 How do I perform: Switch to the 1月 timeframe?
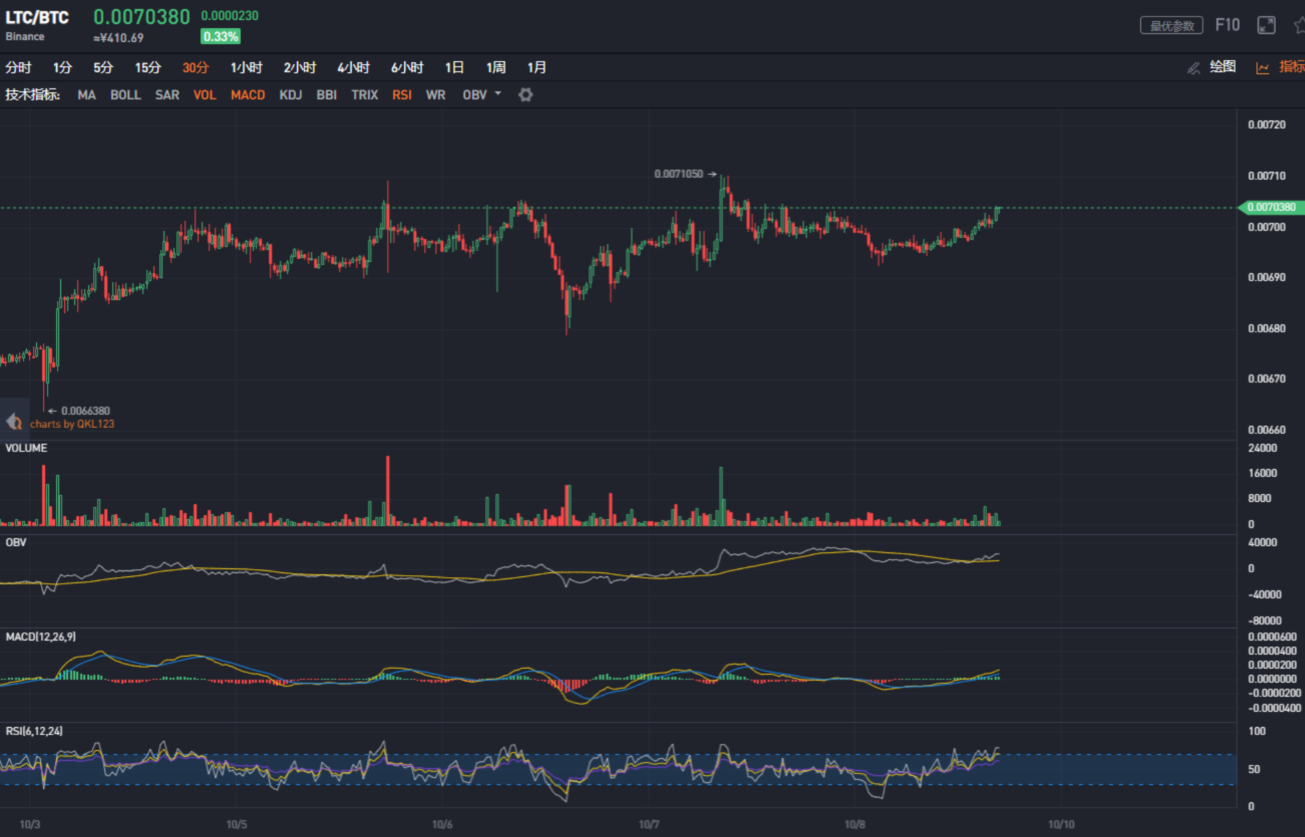537,68
